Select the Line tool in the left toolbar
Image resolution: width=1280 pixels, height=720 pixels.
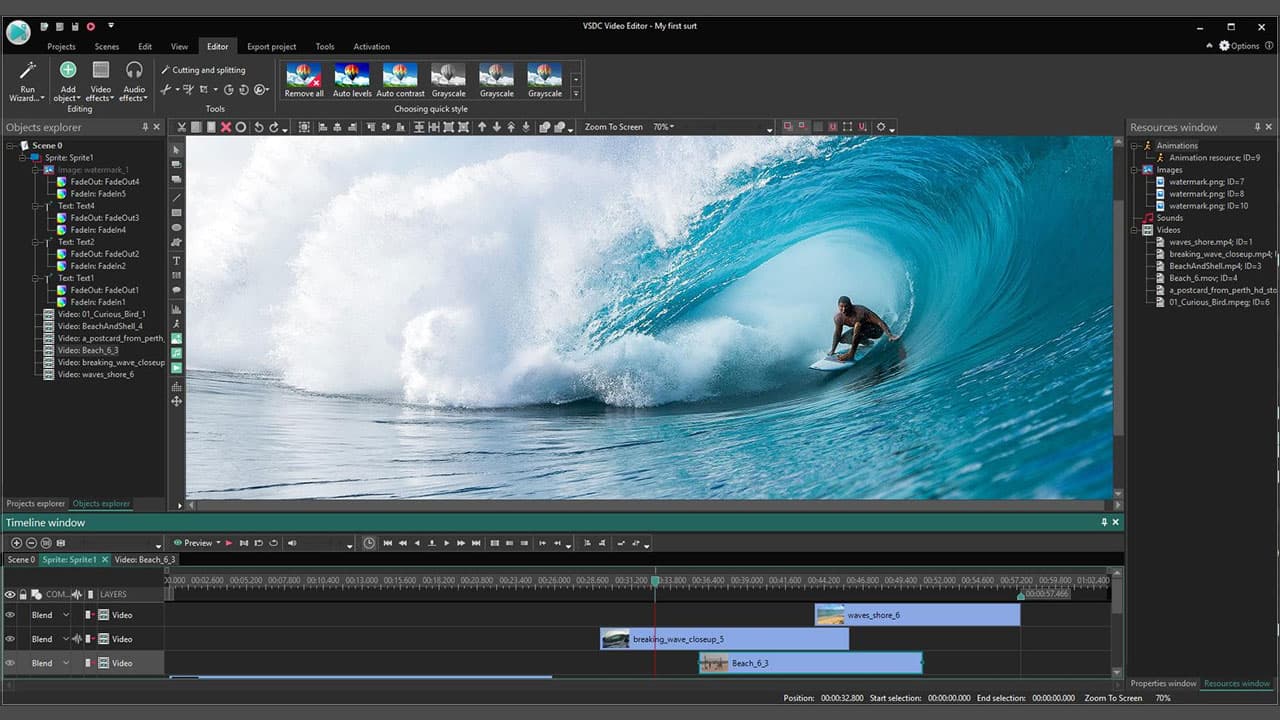pyautogui.click(x=176, y=197)
